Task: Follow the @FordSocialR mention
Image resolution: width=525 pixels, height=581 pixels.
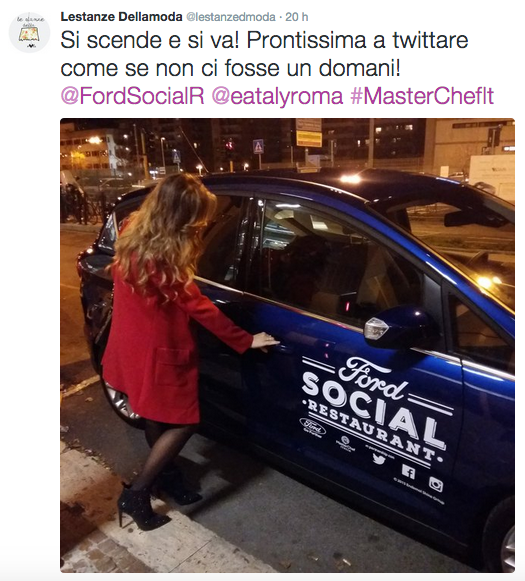Action: click(x=132, y=96)
